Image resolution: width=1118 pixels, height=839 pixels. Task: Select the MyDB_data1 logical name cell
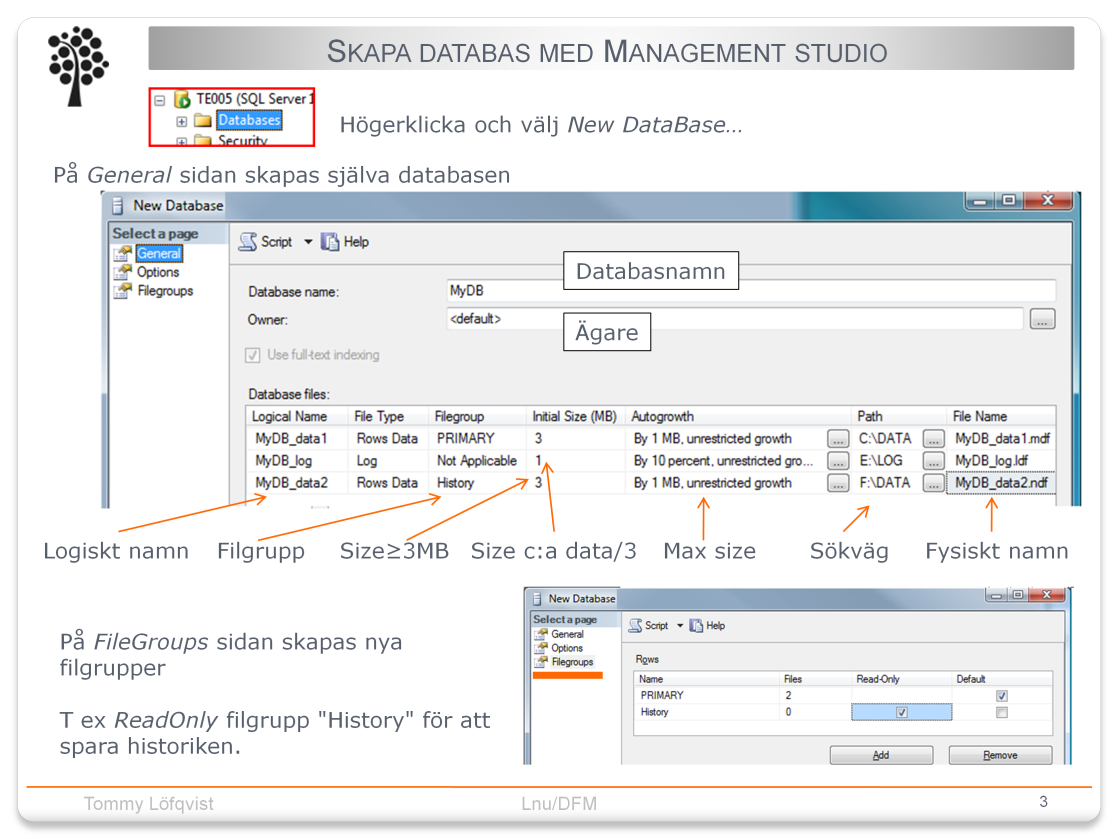291,438
